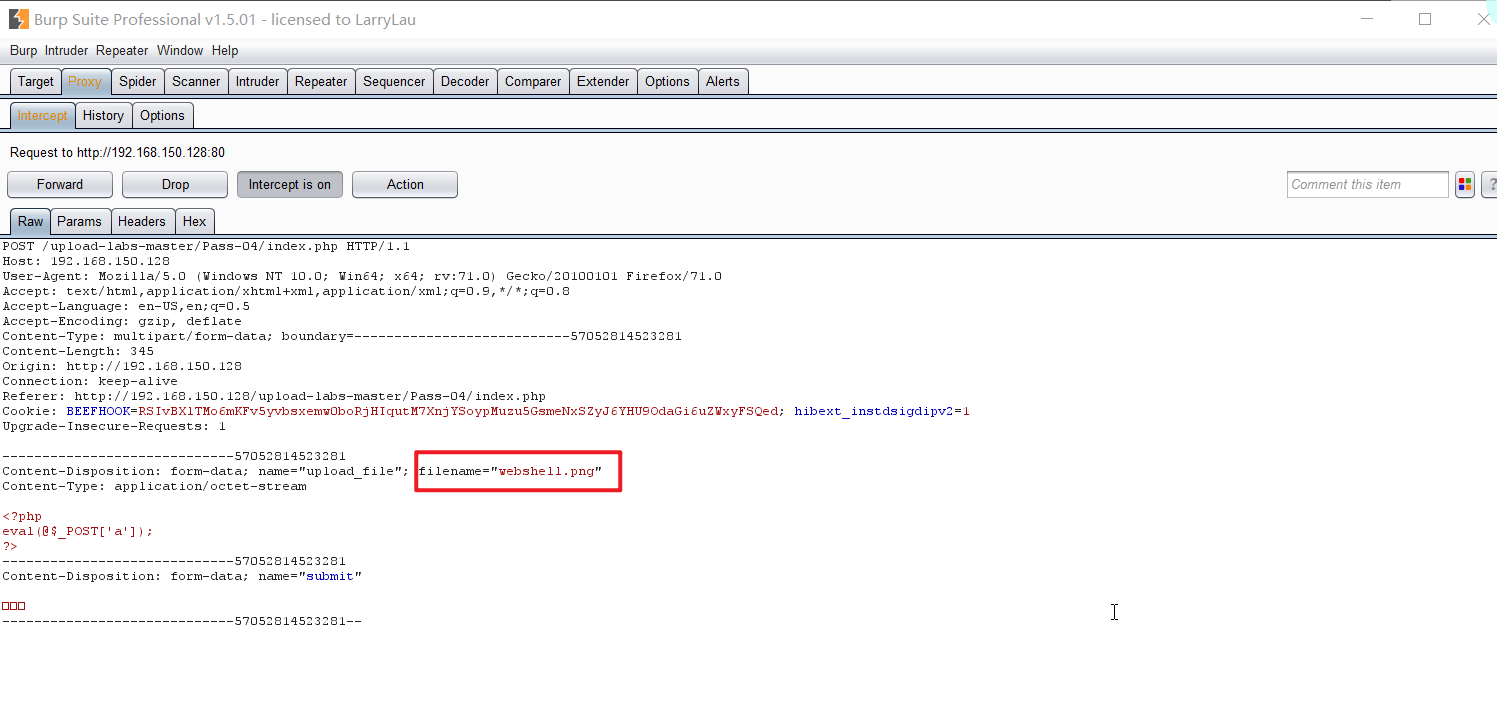Click the User-Agent header line
1497x714 pixels.
click(362, 276)
